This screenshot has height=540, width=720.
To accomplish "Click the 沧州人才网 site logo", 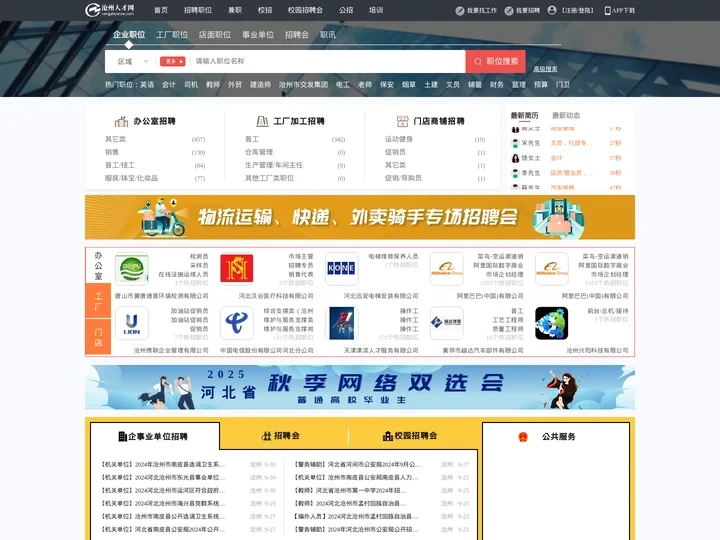I will click(110, 10).
